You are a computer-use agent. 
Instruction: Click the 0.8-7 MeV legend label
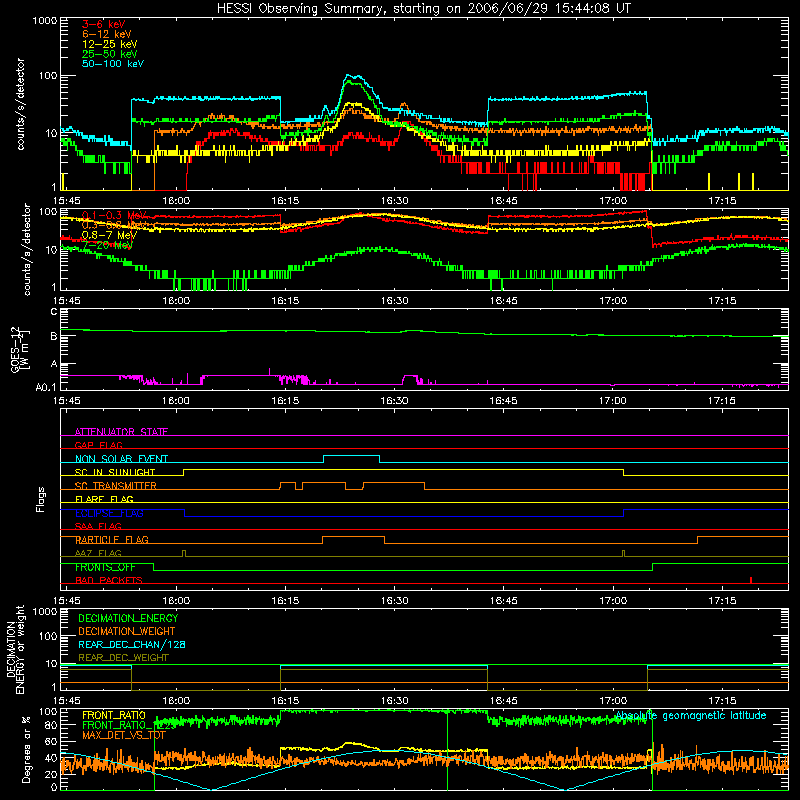(109, 235)
